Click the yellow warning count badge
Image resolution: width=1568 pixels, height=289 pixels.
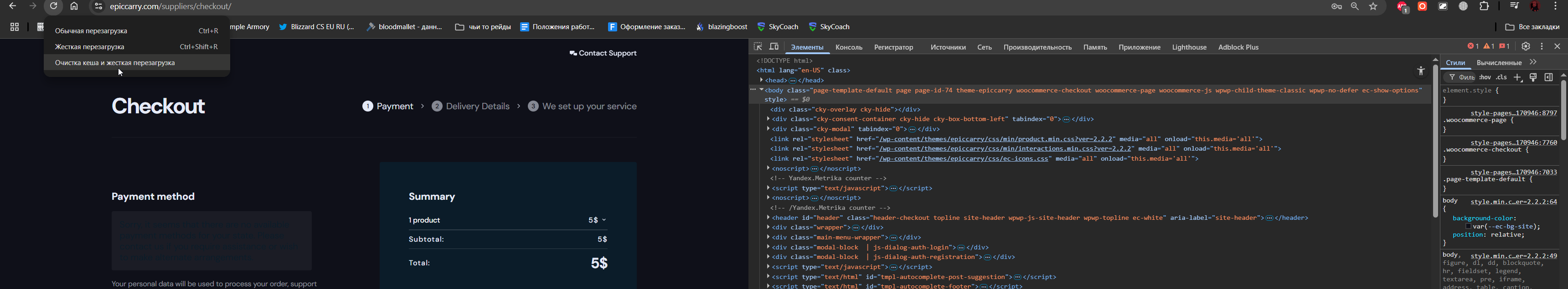(x=1489, y=47)
